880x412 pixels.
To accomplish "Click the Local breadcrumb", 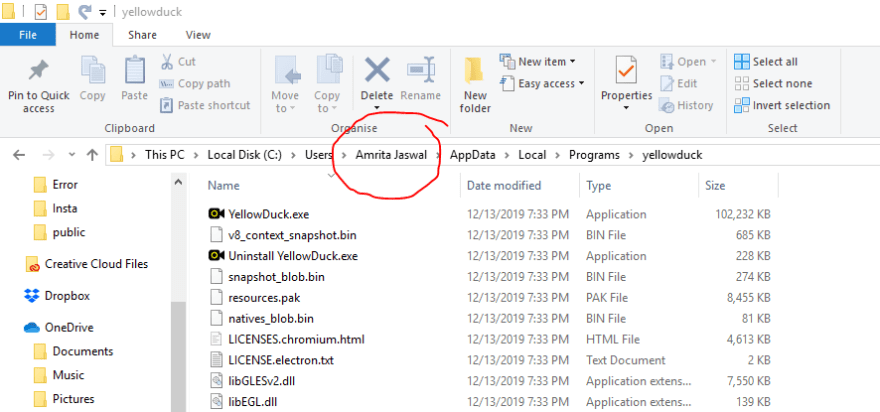I will pyautogui.click(x=532, y=155).
